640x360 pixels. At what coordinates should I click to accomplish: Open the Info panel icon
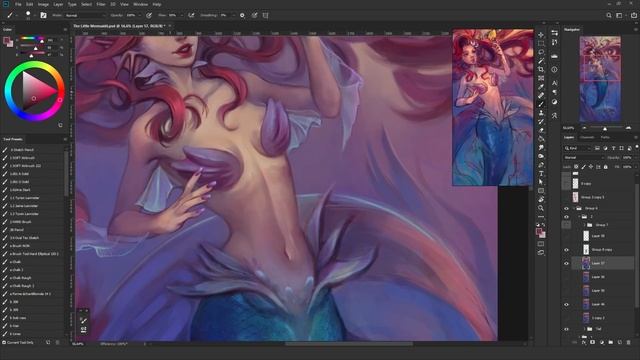554,70
